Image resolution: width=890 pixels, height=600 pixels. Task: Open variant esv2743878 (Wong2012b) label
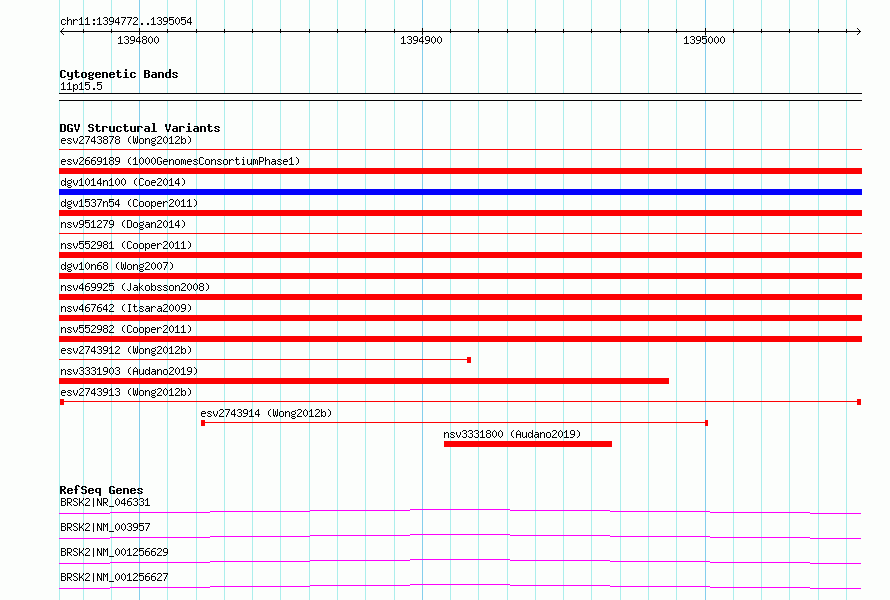tap(126, 140)
